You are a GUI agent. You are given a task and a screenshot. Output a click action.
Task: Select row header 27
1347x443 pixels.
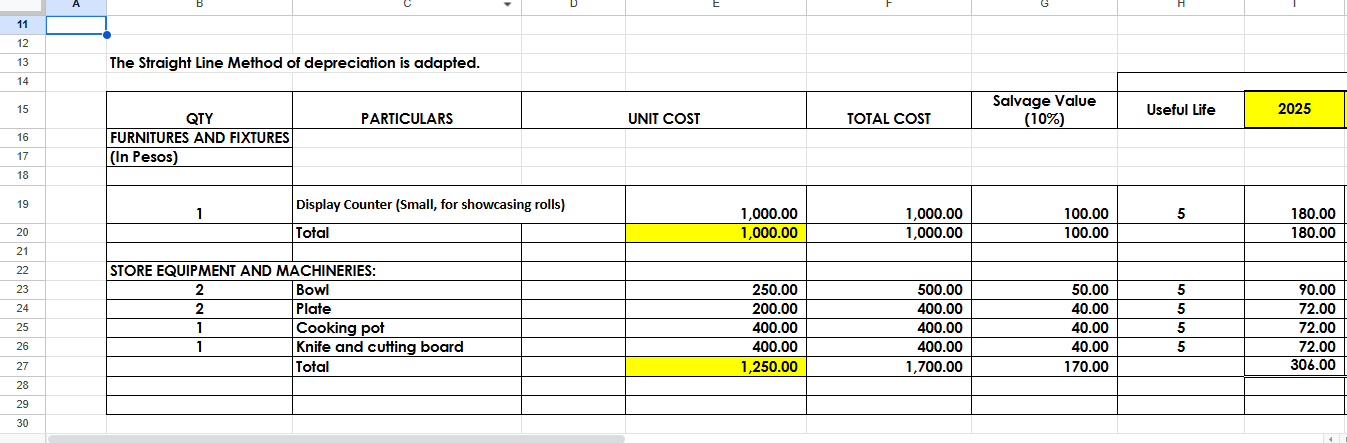click(x=23, y=366)
